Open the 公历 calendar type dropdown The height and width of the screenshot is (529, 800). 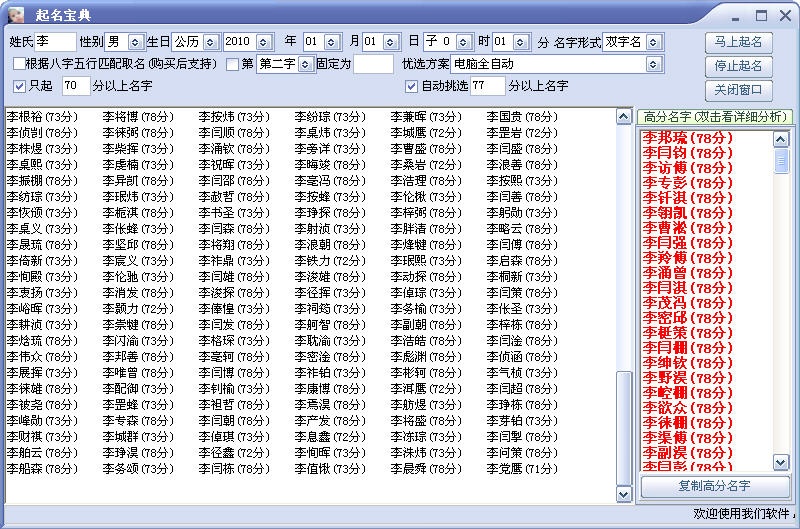[211, 42]
